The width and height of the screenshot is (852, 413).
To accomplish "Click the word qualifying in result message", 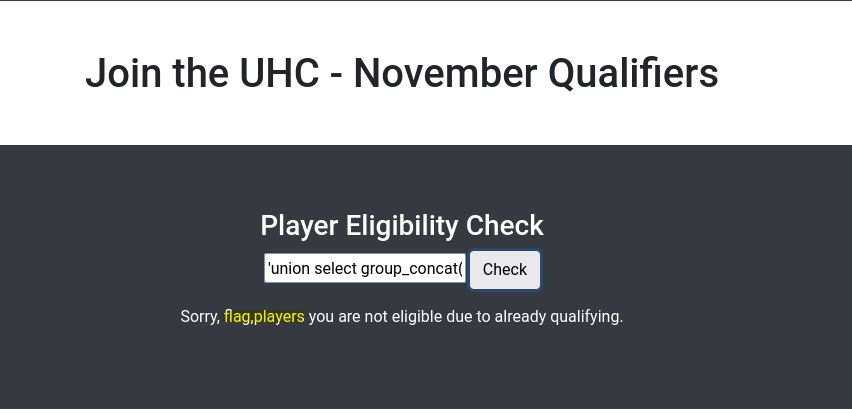I will pyautogui.click(x=586, y=317).
